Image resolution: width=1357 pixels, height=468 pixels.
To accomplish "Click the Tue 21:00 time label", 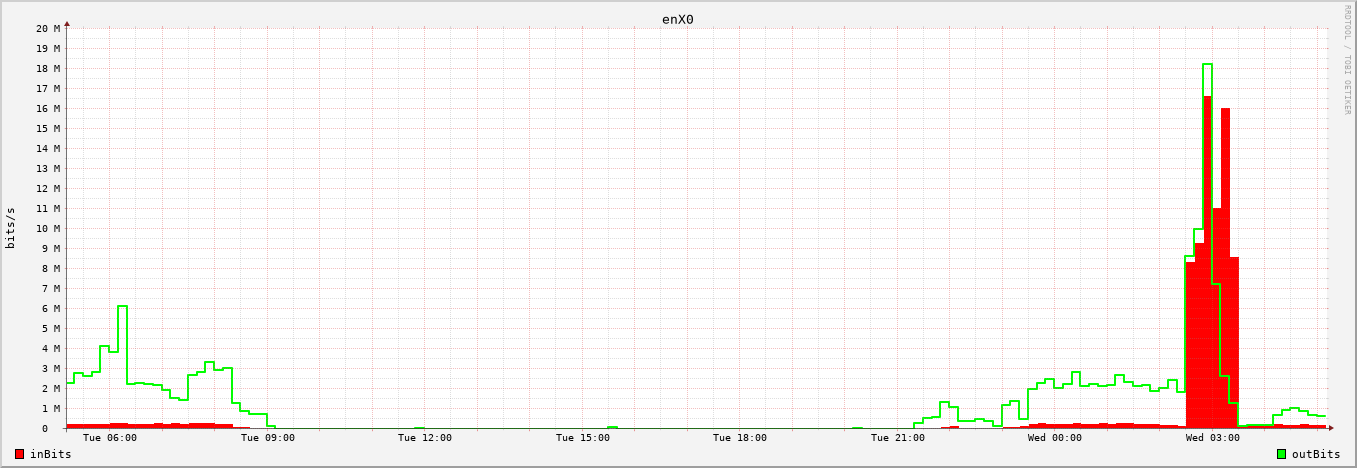I will (x=897, y=437).
